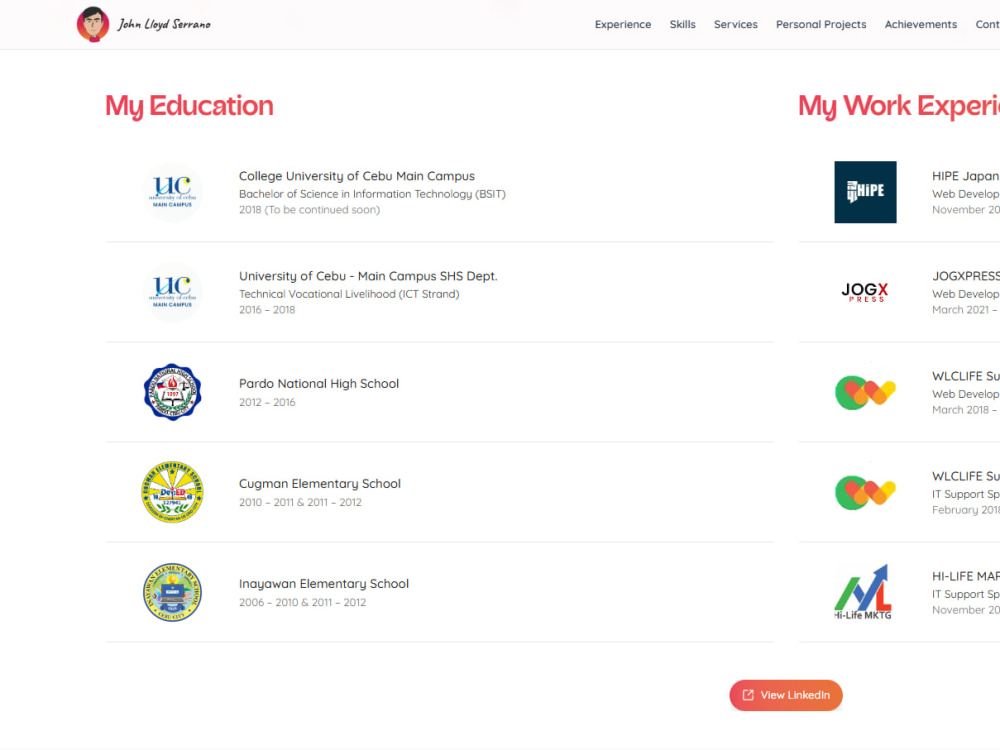Click the avatar icon beside John Lloyd Serrano
The height and width of the screenshot is (750, 1000).
tap(93, 24)
